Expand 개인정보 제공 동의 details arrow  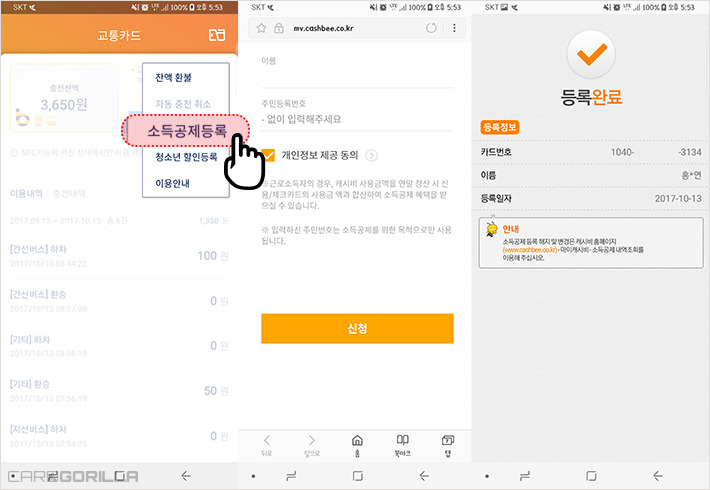[371, 156]
